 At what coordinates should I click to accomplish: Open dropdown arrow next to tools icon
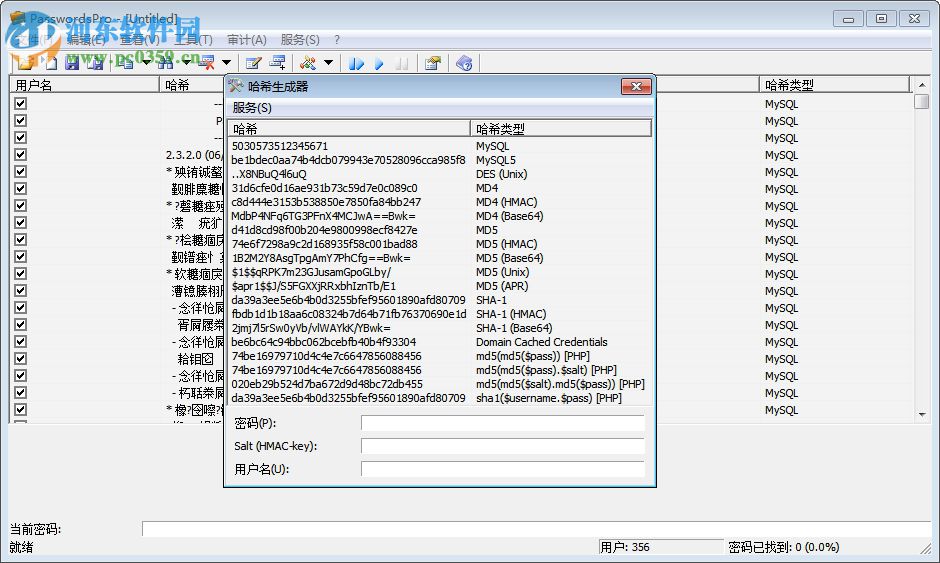point(329,62)
